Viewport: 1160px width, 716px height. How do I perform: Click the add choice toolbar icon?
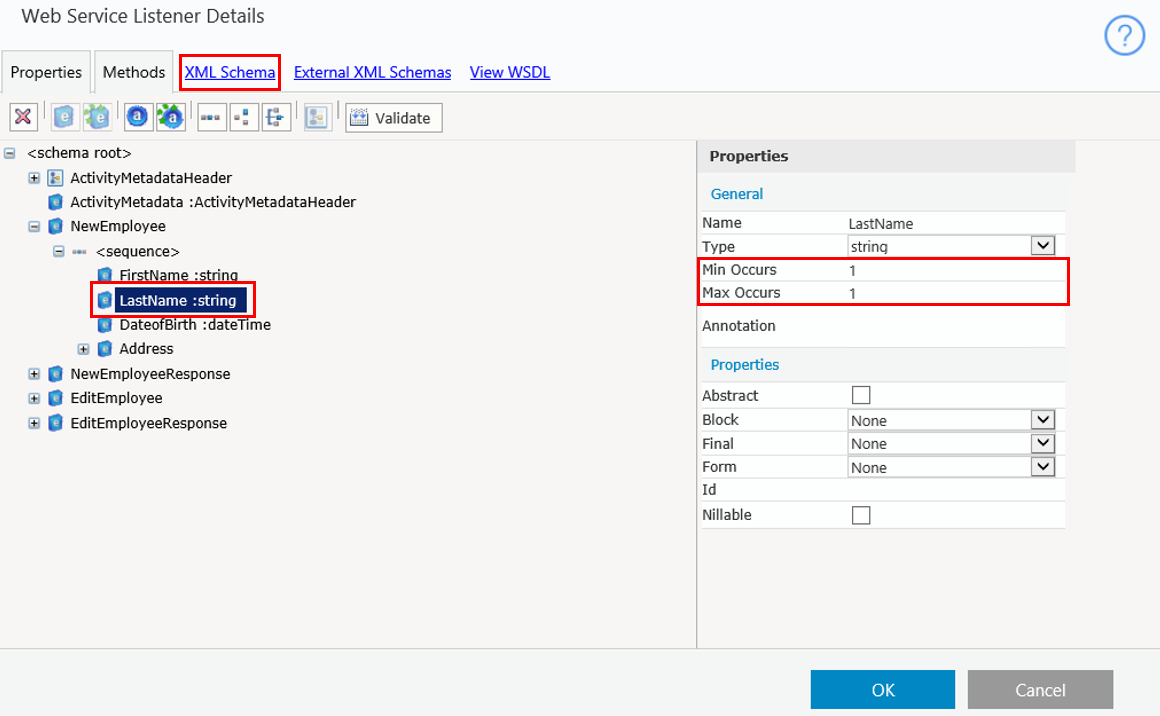pos(243,117)
